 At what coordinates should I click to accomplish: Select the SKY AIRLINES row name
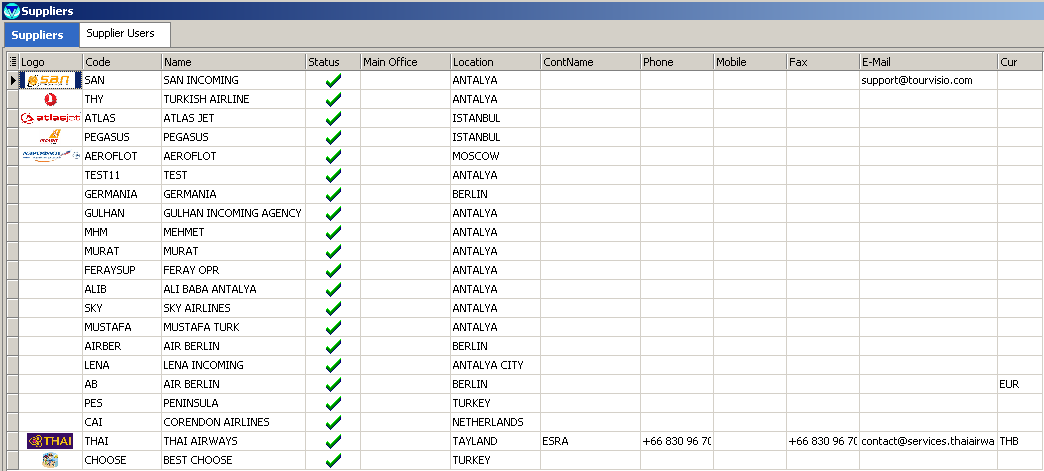tap(197, 308)
